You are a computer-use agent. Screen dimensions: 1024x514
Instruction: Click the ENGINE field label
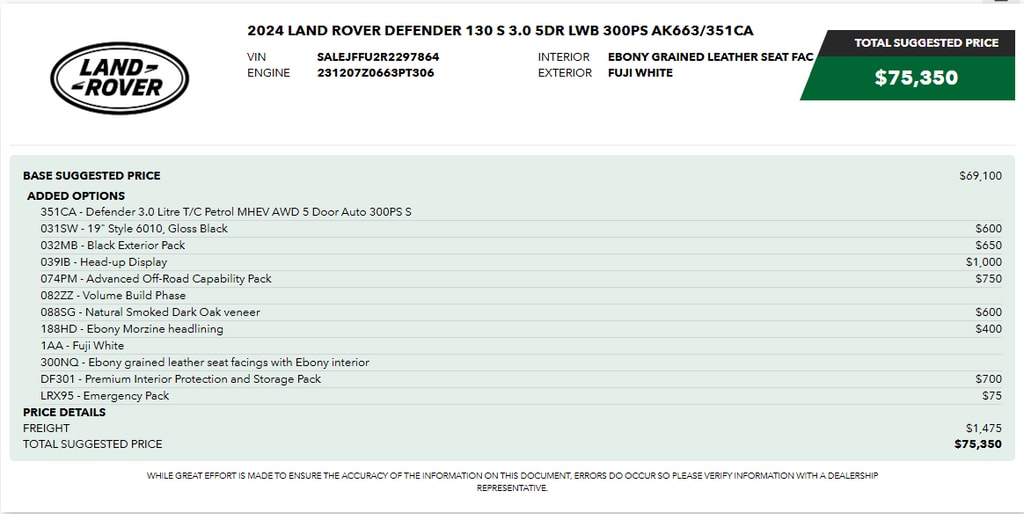pyautogui.click(x=268, y=72)
